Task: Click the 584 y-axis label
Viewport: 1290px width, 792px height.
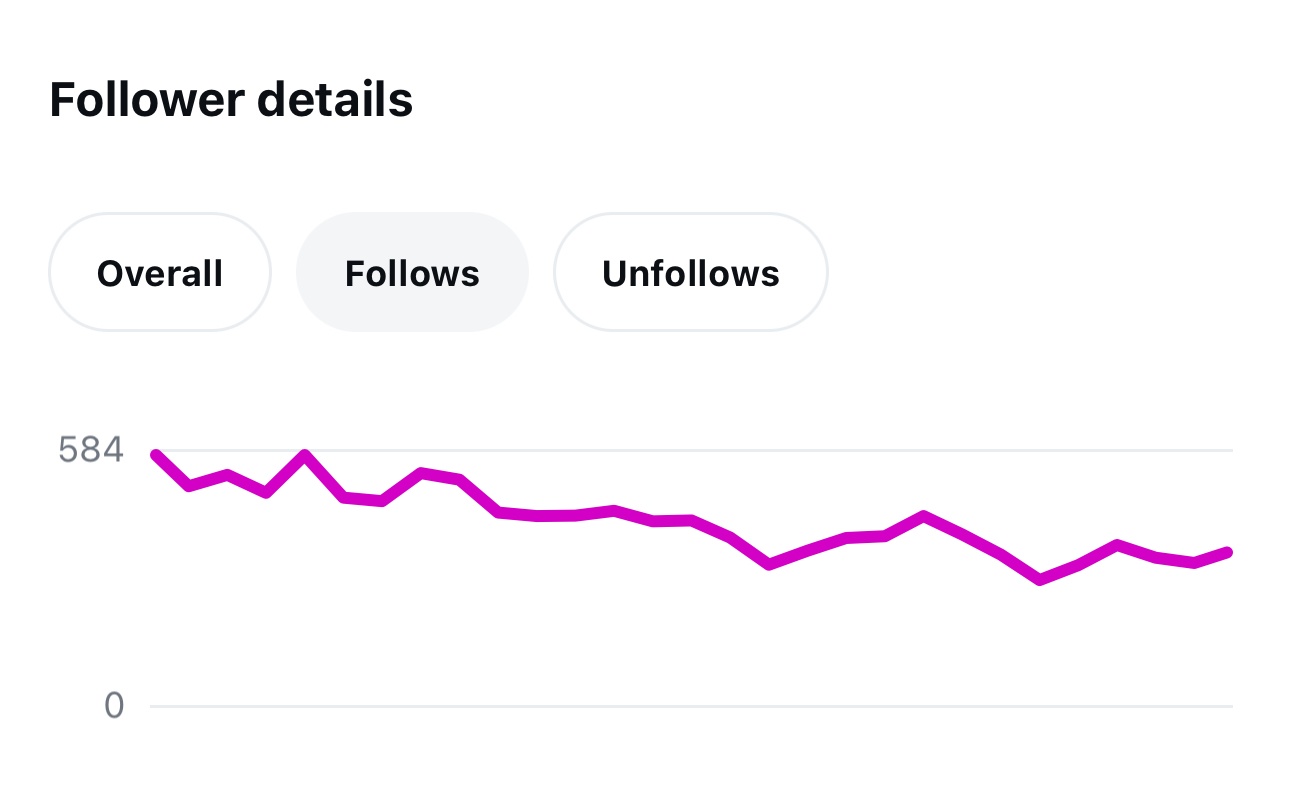Action: tap(91, 451)
